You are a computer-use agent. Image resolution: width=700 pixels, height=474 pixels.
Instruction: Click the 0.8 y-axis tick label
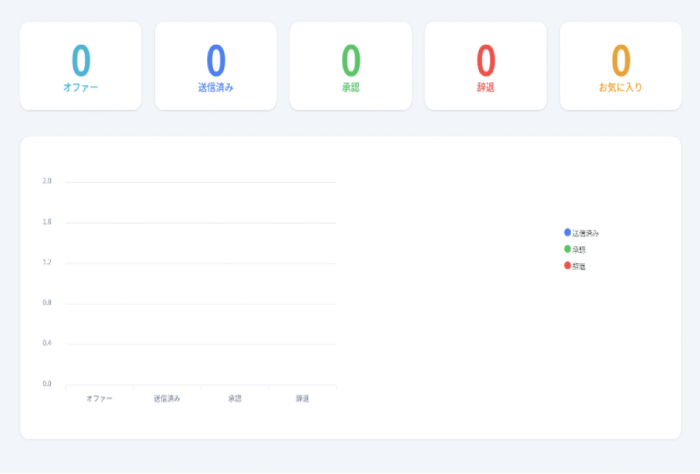(x=47, y=303)
